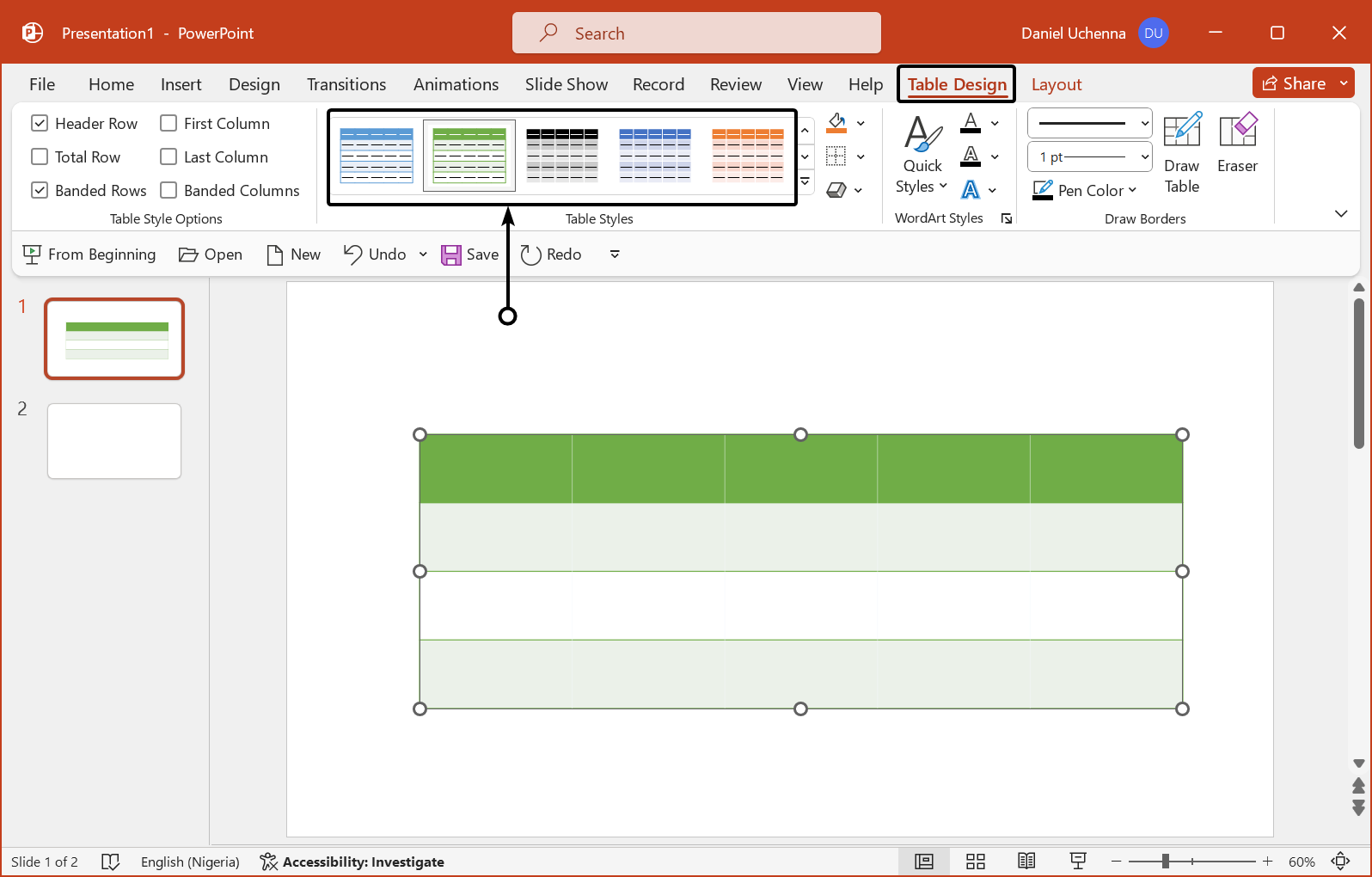The width and height of the screenshot is (1372, 877).
Task: Disable the Header Row checkbox
Action: coord(40,124)
